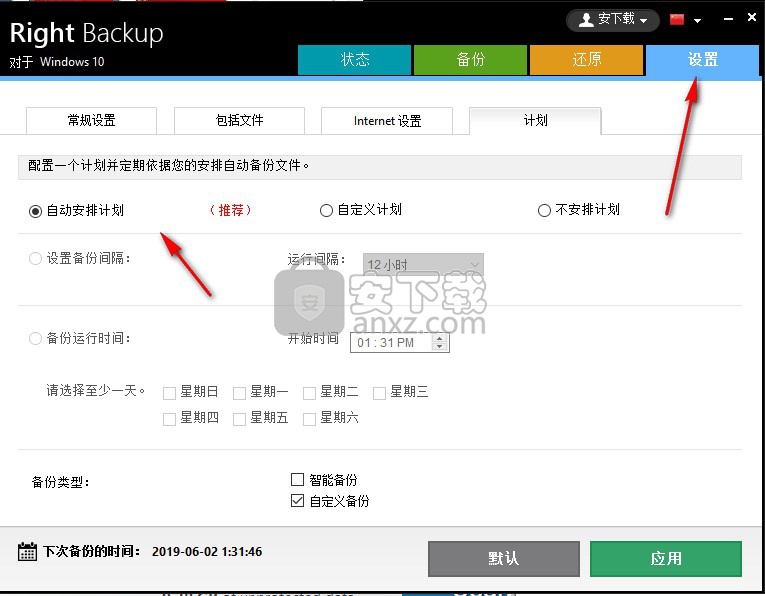765x596 pixels.
Task: Open the language selection arrow
Action: 697,20
